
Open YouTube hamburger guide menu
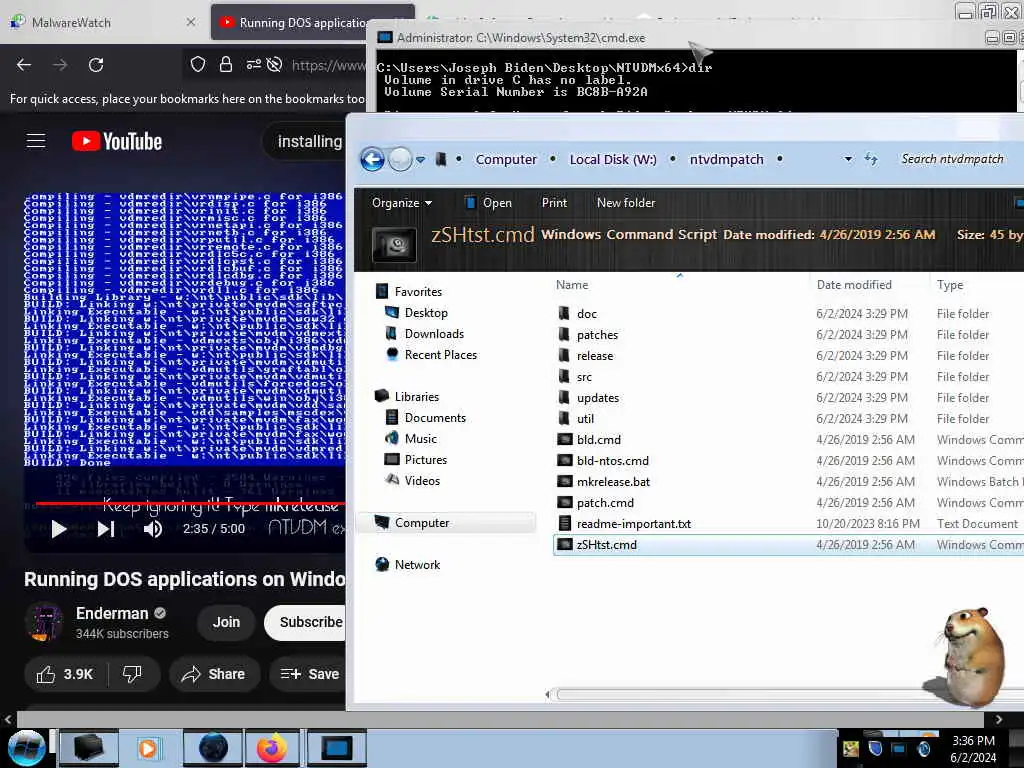coord(36,141)
